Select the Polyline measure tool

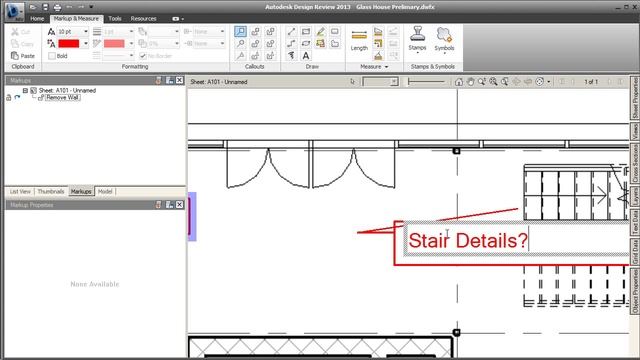coord(378,44)
